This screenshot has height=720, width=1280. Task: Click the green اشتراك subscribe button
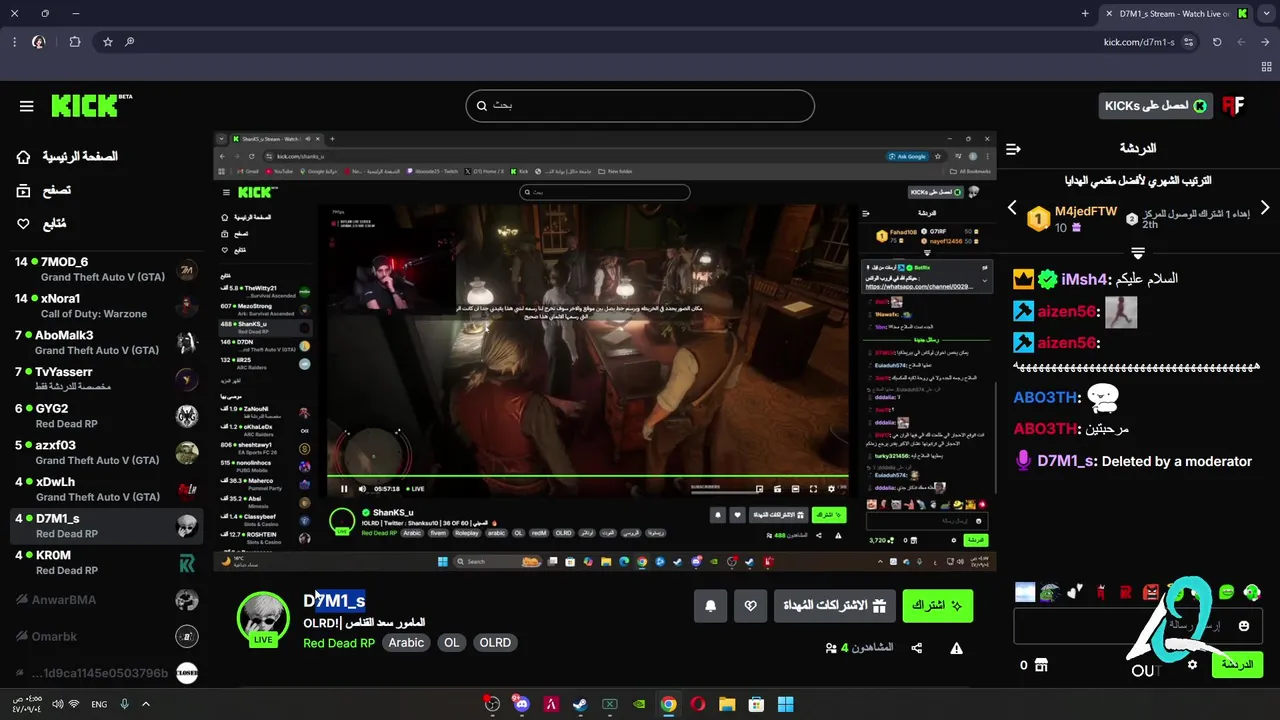[937, 606]
